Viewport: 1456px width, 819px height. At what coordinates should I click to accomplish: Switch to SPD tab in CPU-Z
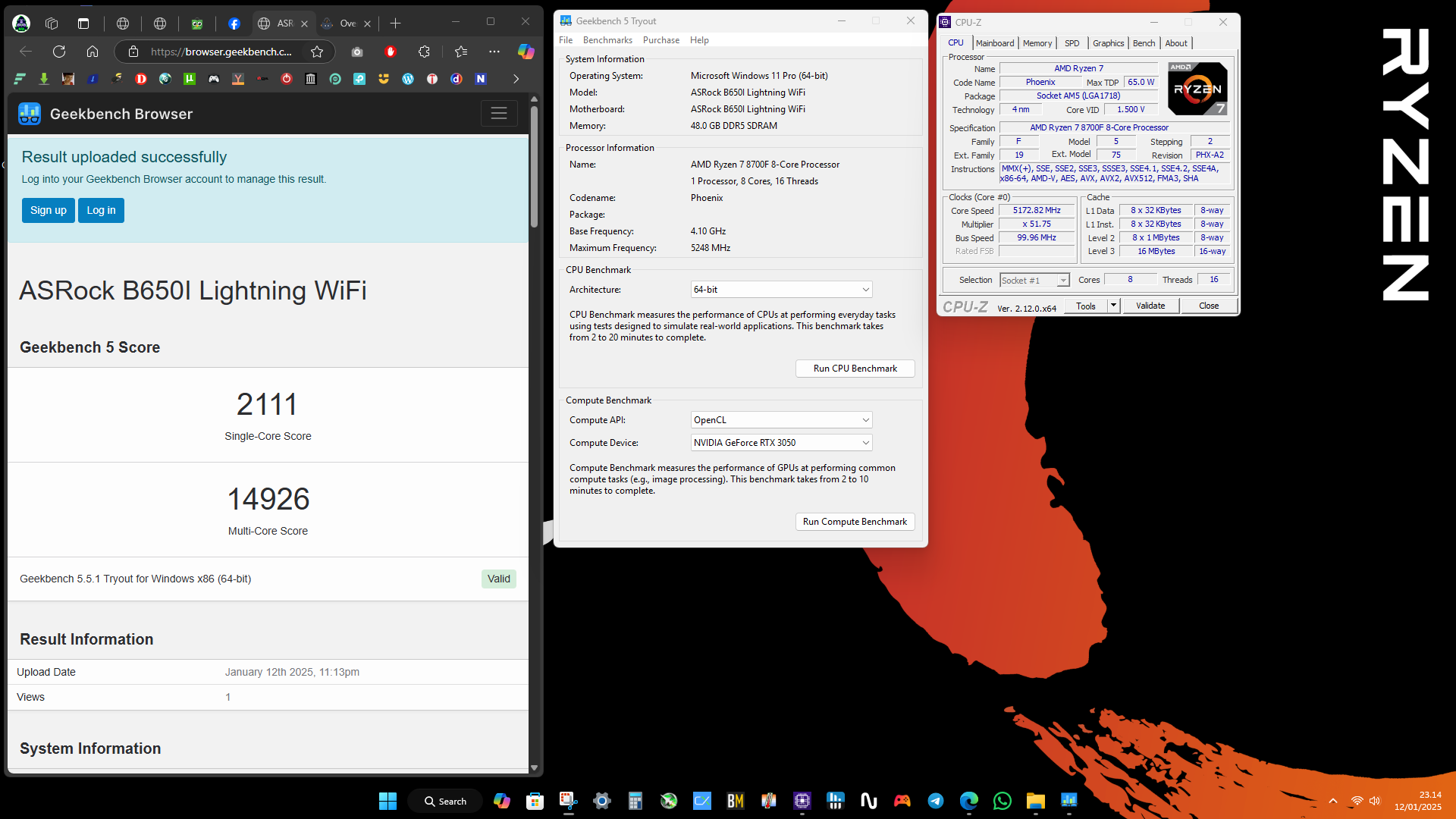click(x=1072, y=43)
